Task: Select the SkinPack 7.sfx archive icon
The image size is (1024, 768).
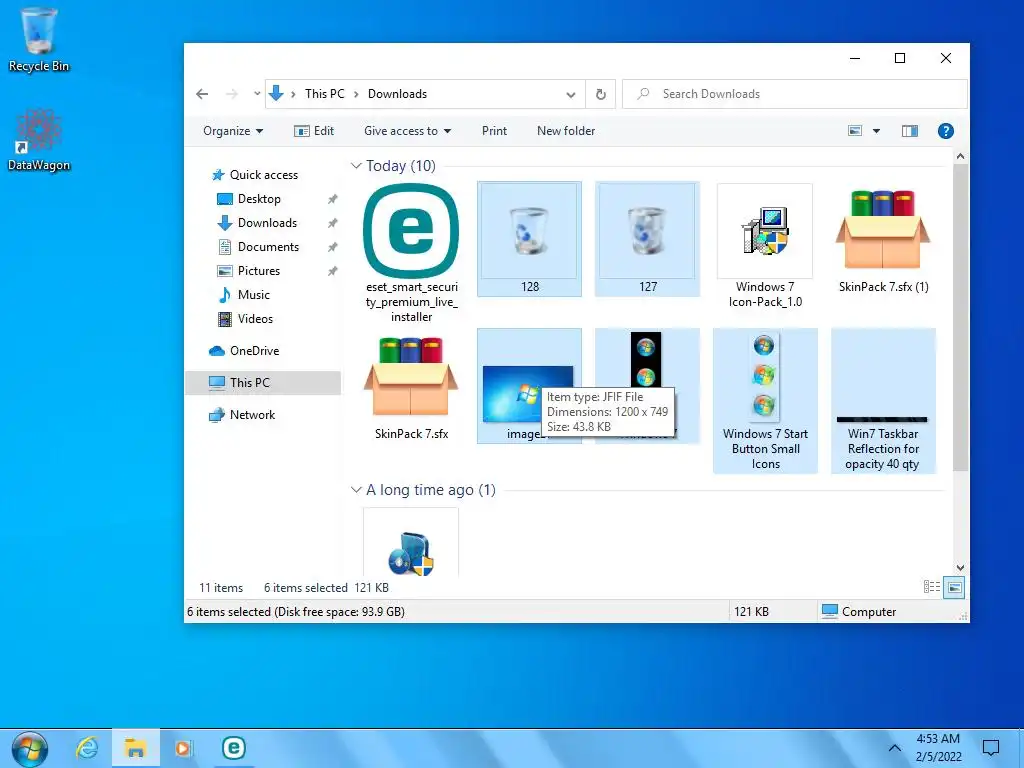Action: click(x=411, y=377)
